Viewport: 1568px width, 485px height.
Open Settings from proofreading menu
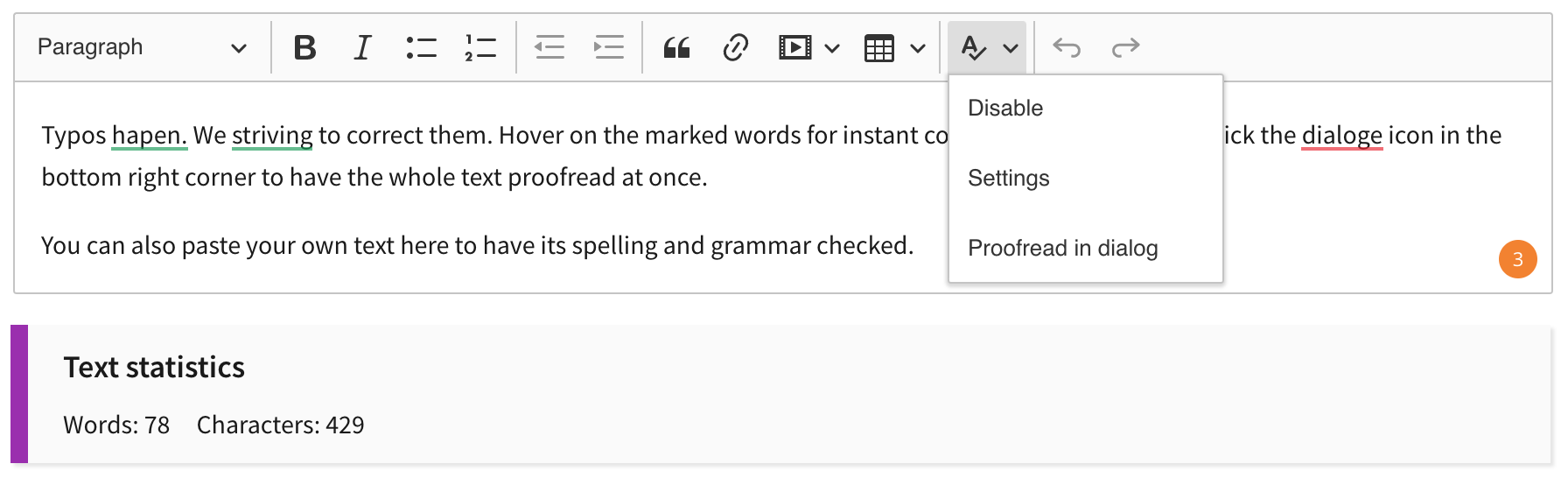click(1008, 179)
